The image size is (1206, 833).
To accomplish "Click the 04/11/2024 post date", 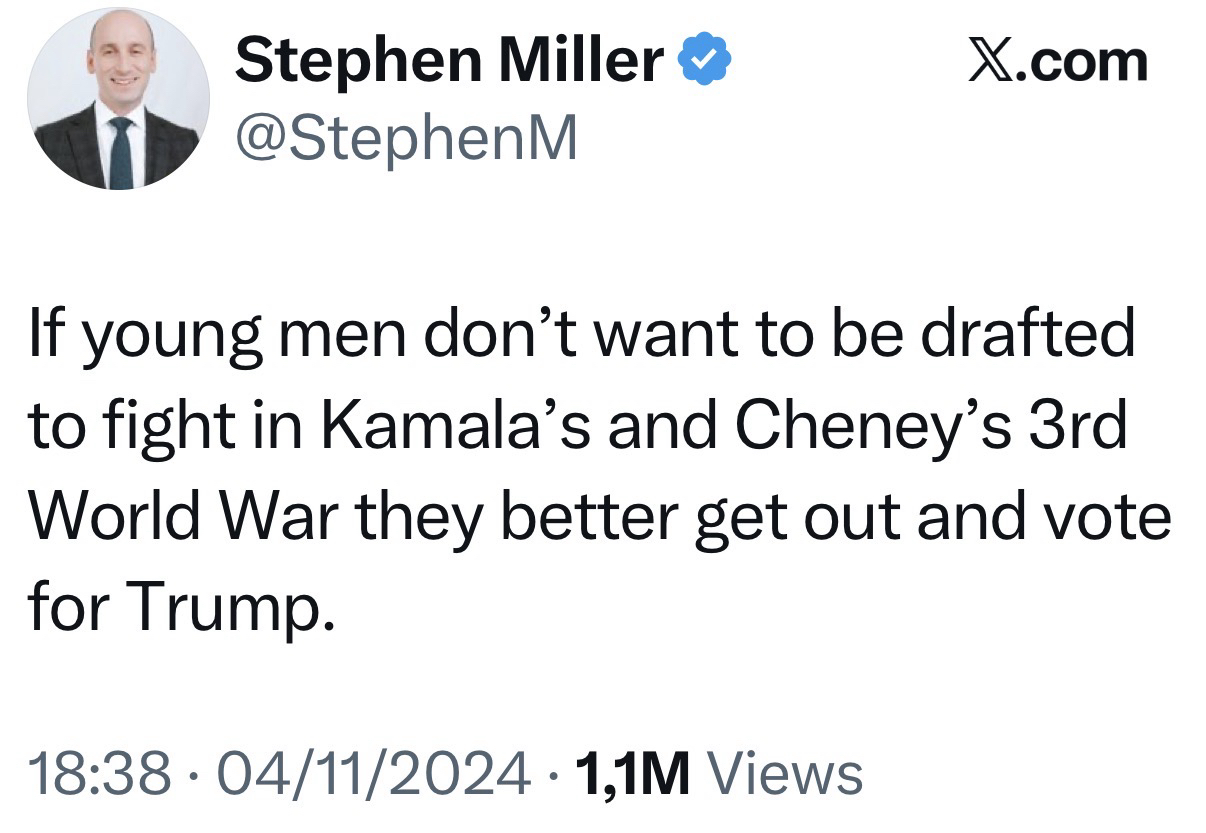I will [364, 773].
